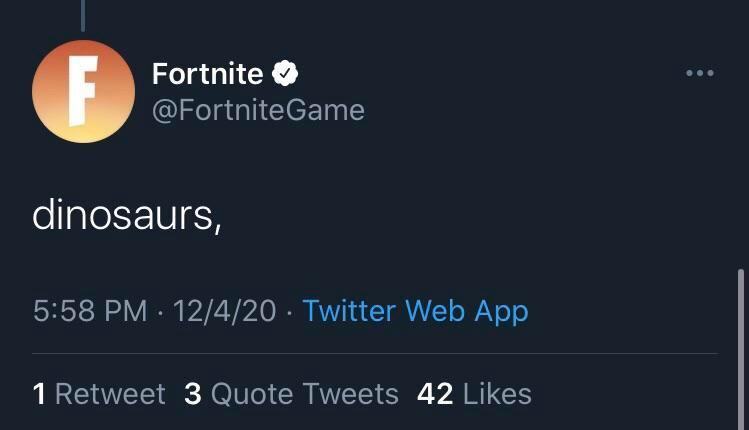Click the Fortnite display name
The image size is (749, 430).
tap(207, 73)
